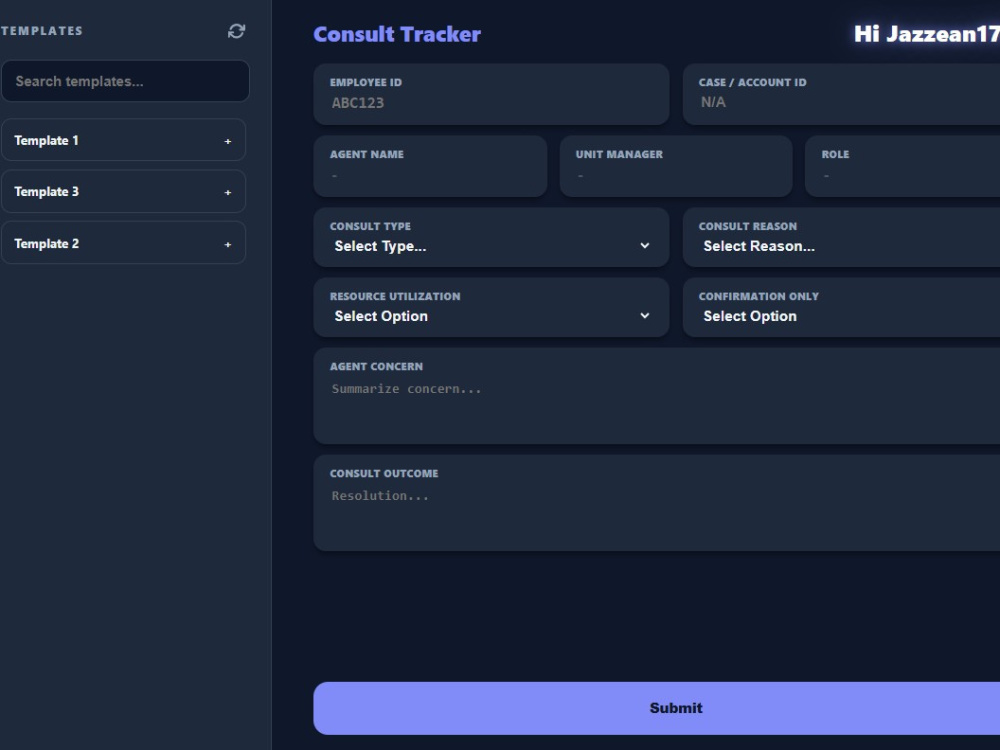This screenshot has width=1000, height=750.
Task: Focus the Employee ID field
Action: [491, 94]
